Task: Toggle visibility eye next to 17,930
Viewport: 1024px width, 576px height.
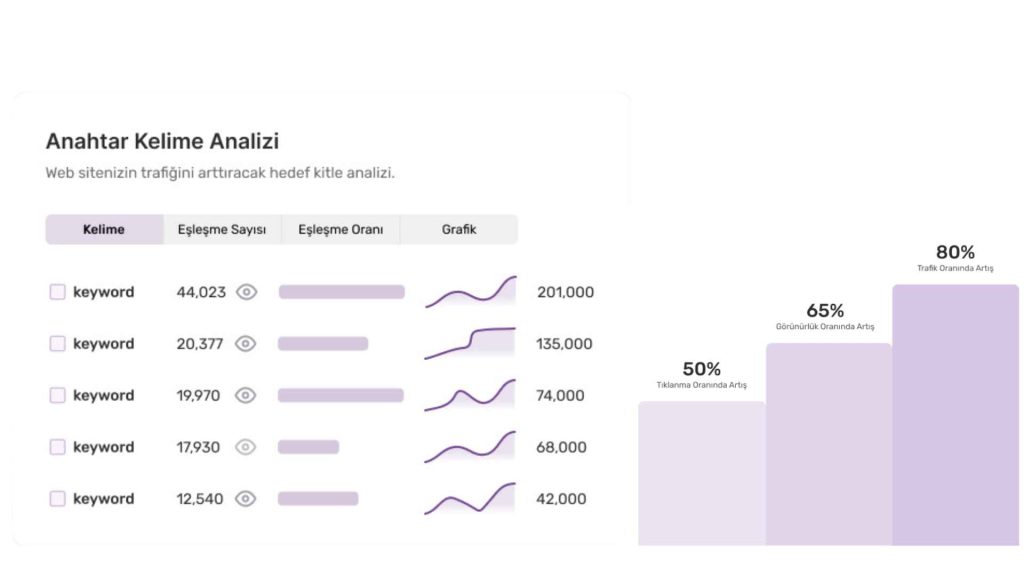Action: point(245,447)
